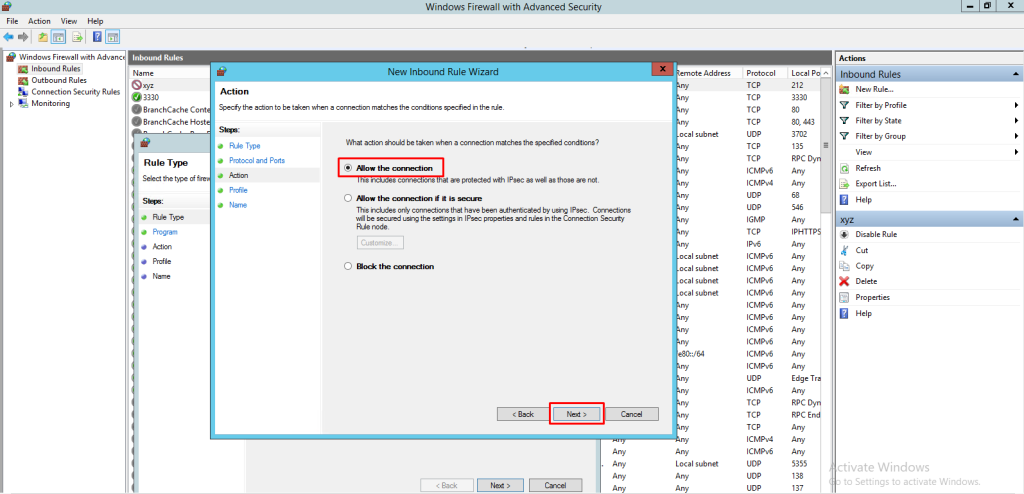Click the scissors Cut icon in the Actions pane
This screenshot has width=1024, height=494.
coord(844,250)
